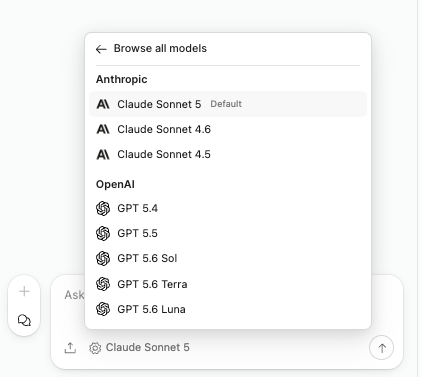The width and height of the screenshot is (421, 377).
Task: Click the OpenAI logo beside GPT 5.5
Action: coord(103,233)
